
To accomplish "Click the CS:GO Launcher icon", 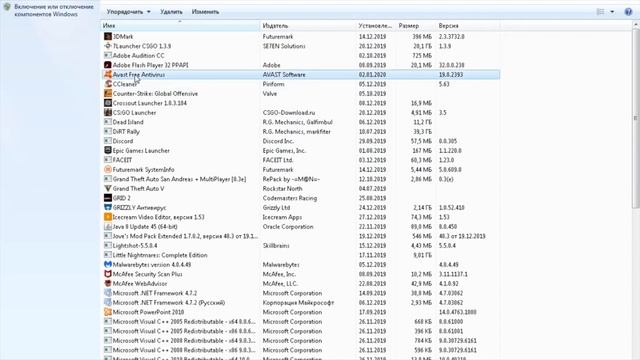I will 108,112.
